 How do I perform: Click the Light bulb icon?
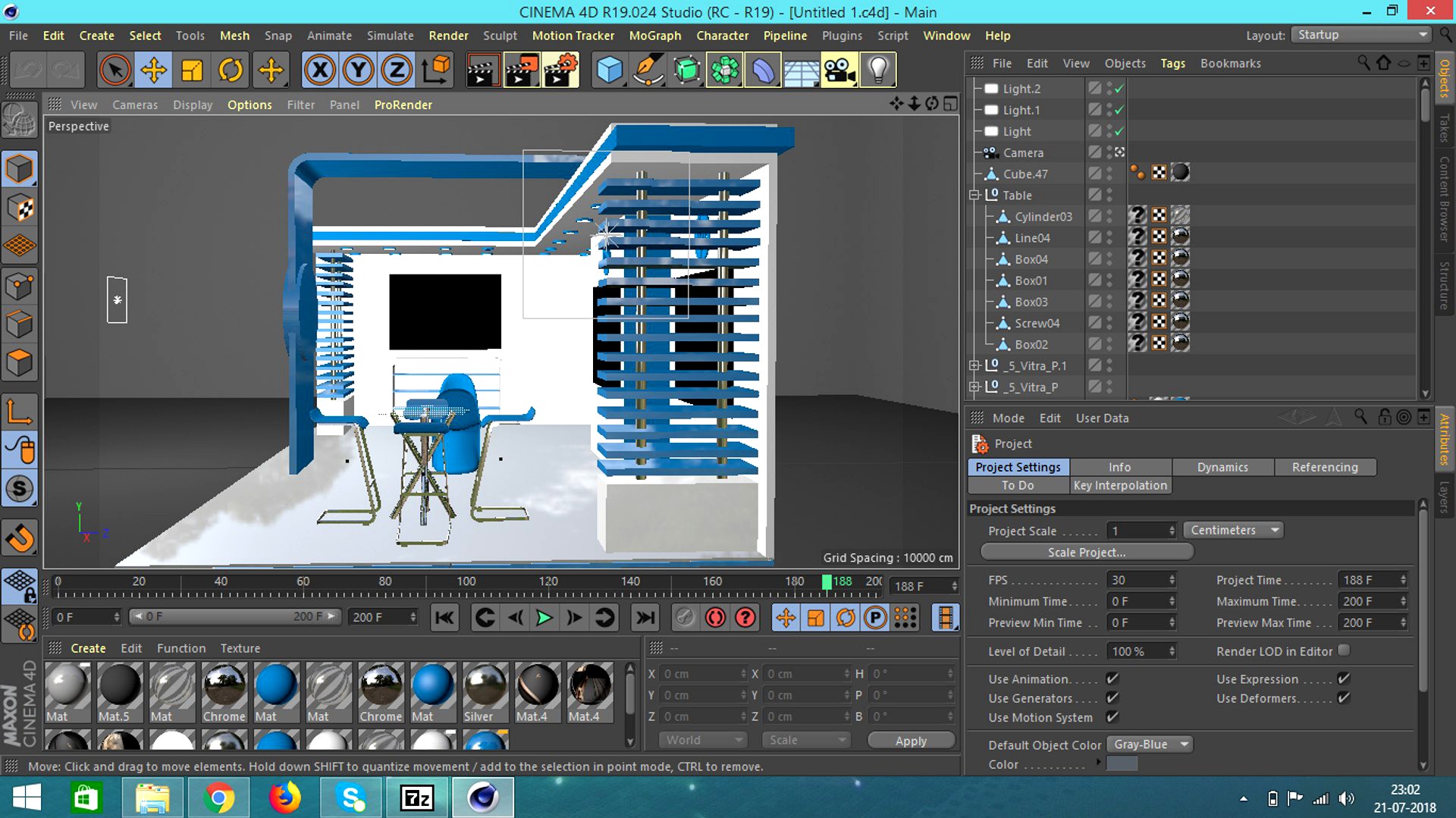click(x=878, y=70)
